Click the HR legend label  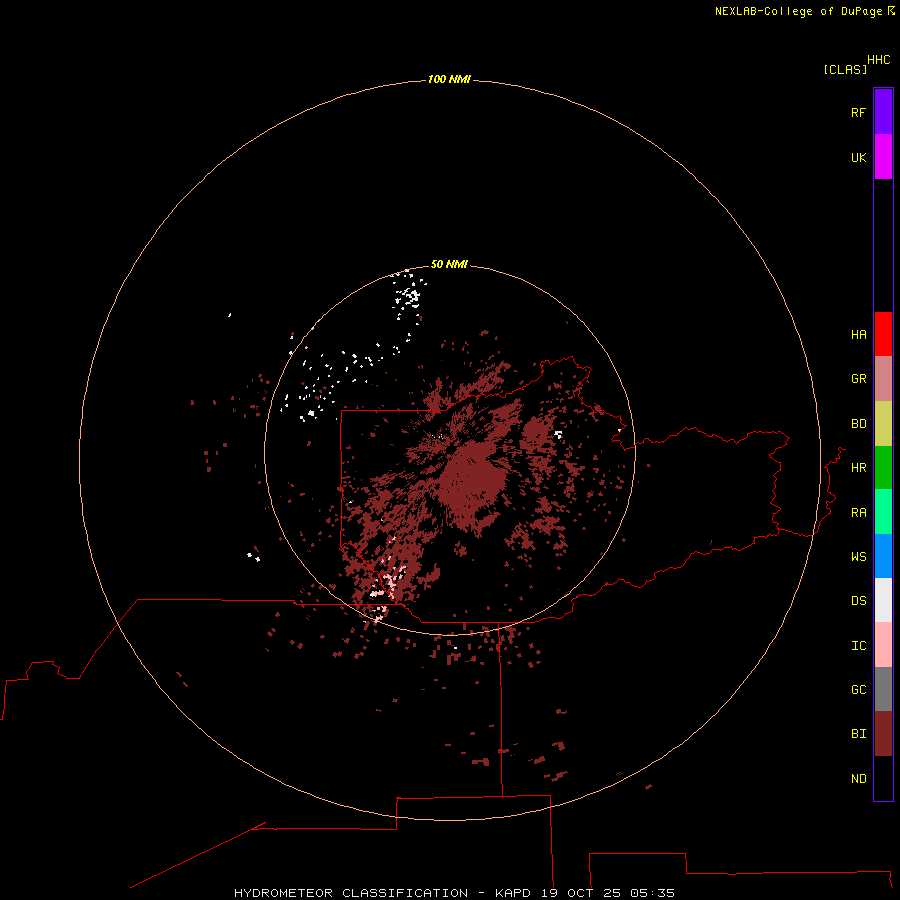pos(858,468)
